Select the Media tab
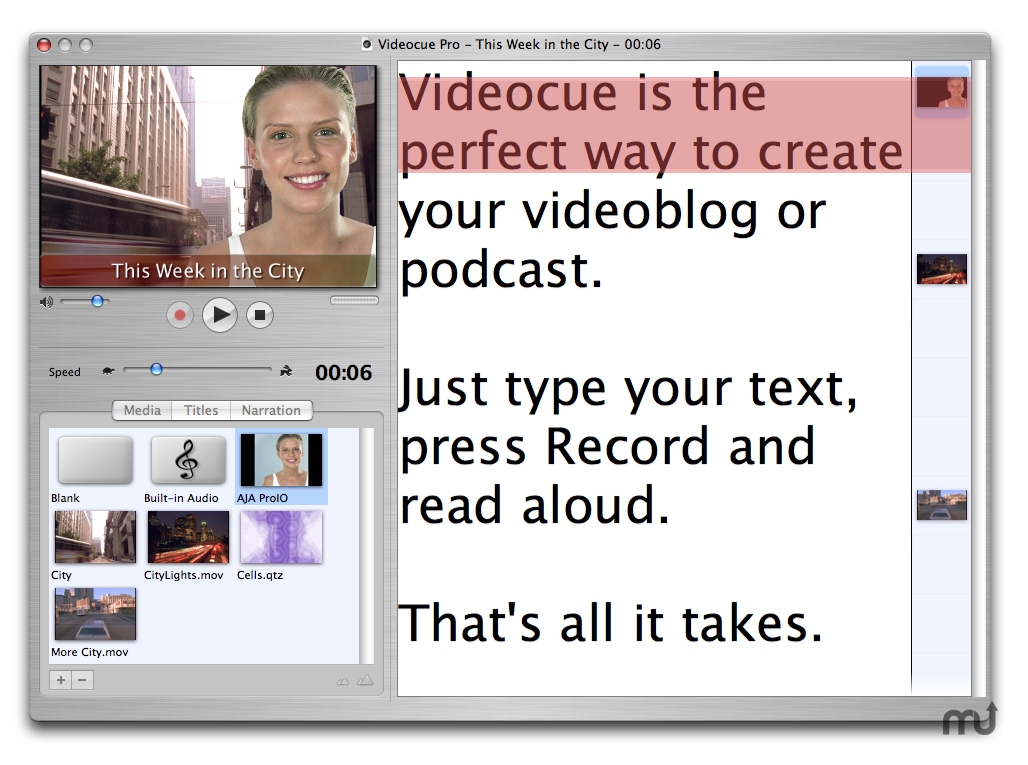This screenshot has height=765, width=1028. tap(141, 410)
